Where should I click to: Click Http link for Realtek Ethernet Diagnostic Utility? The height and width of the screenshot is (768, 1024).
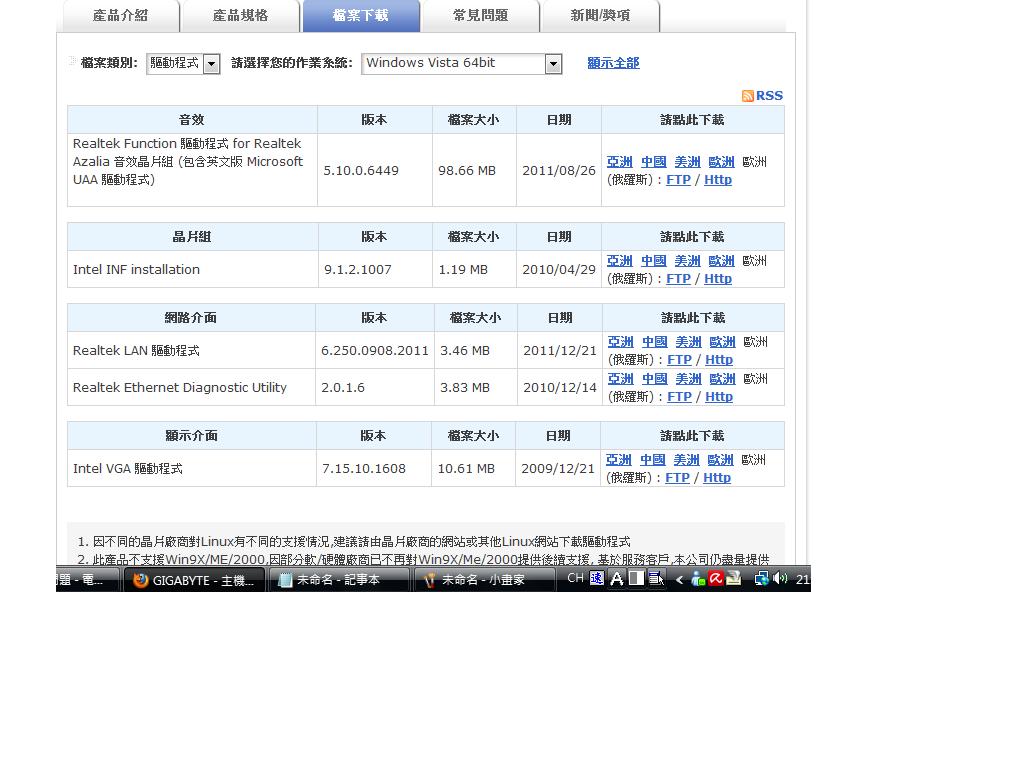pos(719,397)
